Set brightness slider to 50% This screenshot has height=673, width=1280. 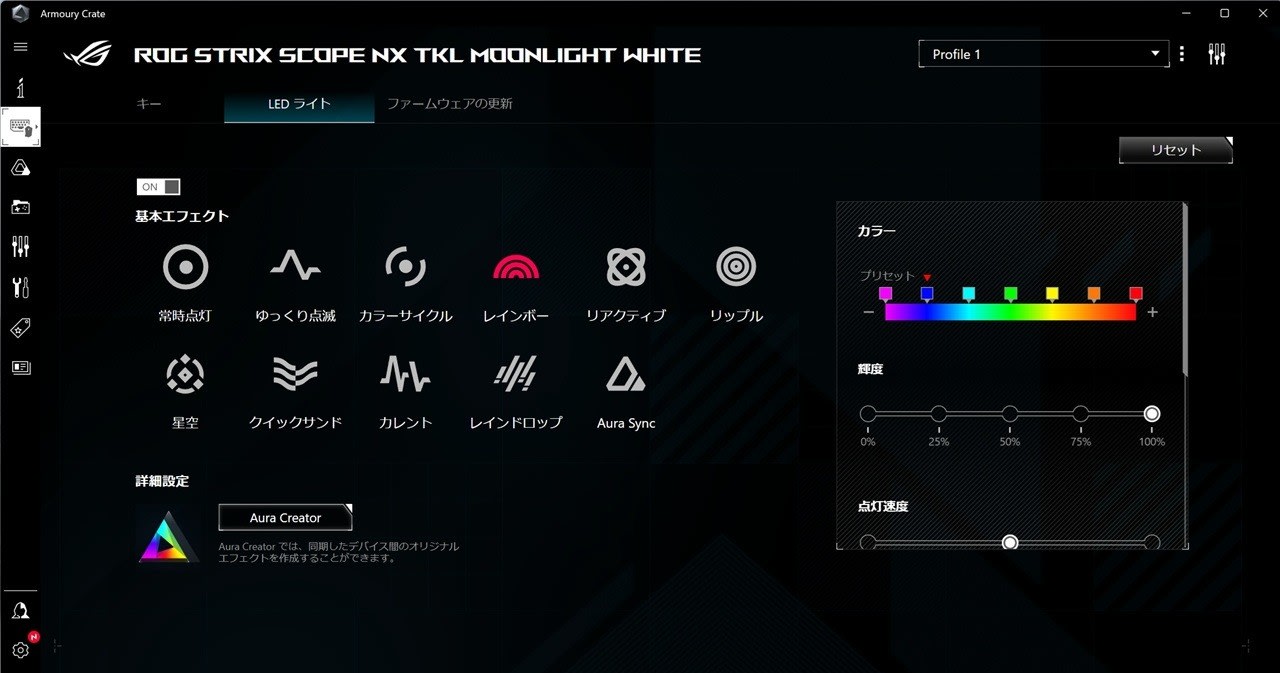[1010, 414]
